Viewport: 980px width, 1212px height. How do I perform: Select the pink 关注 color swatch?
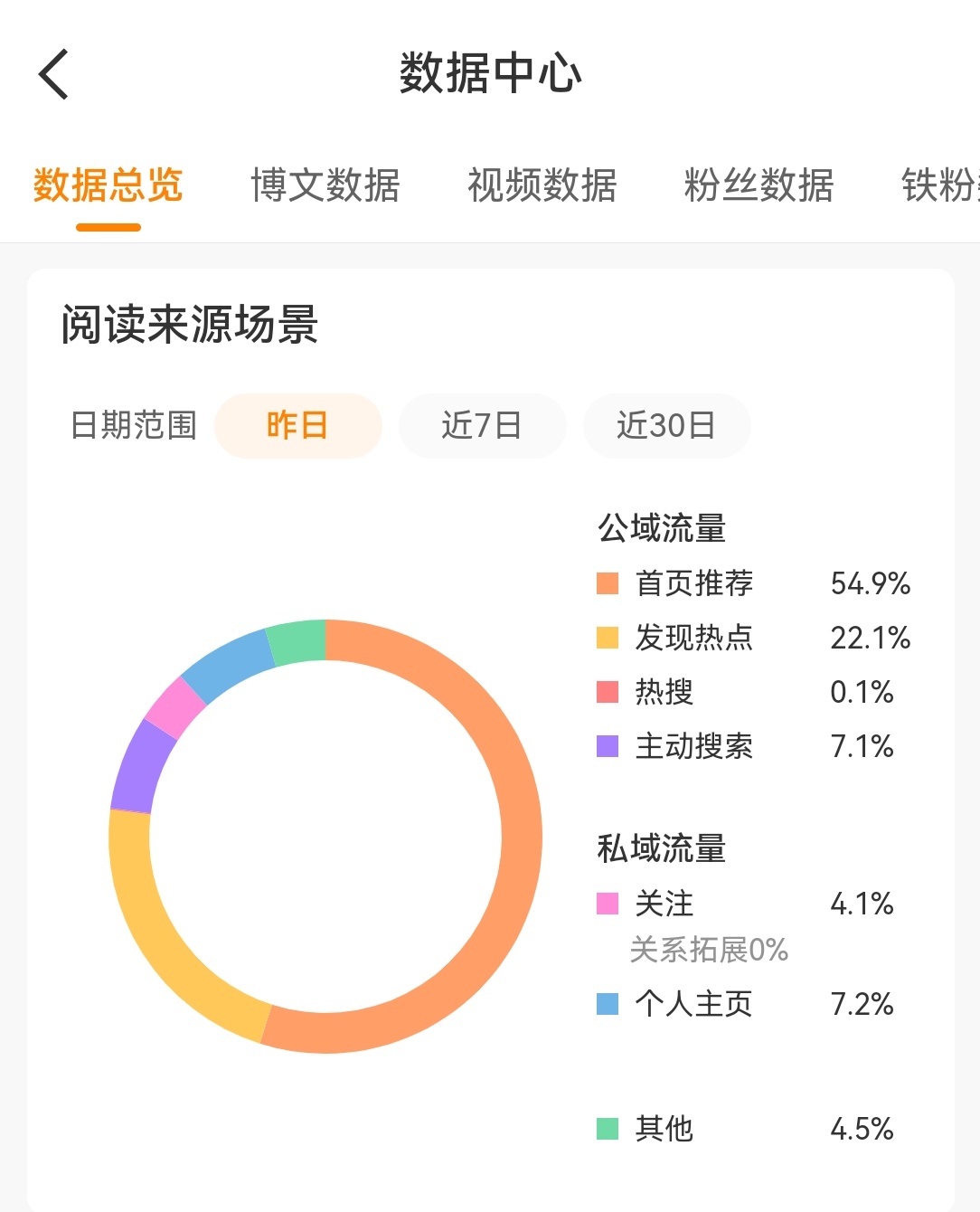tap(606, 904)
